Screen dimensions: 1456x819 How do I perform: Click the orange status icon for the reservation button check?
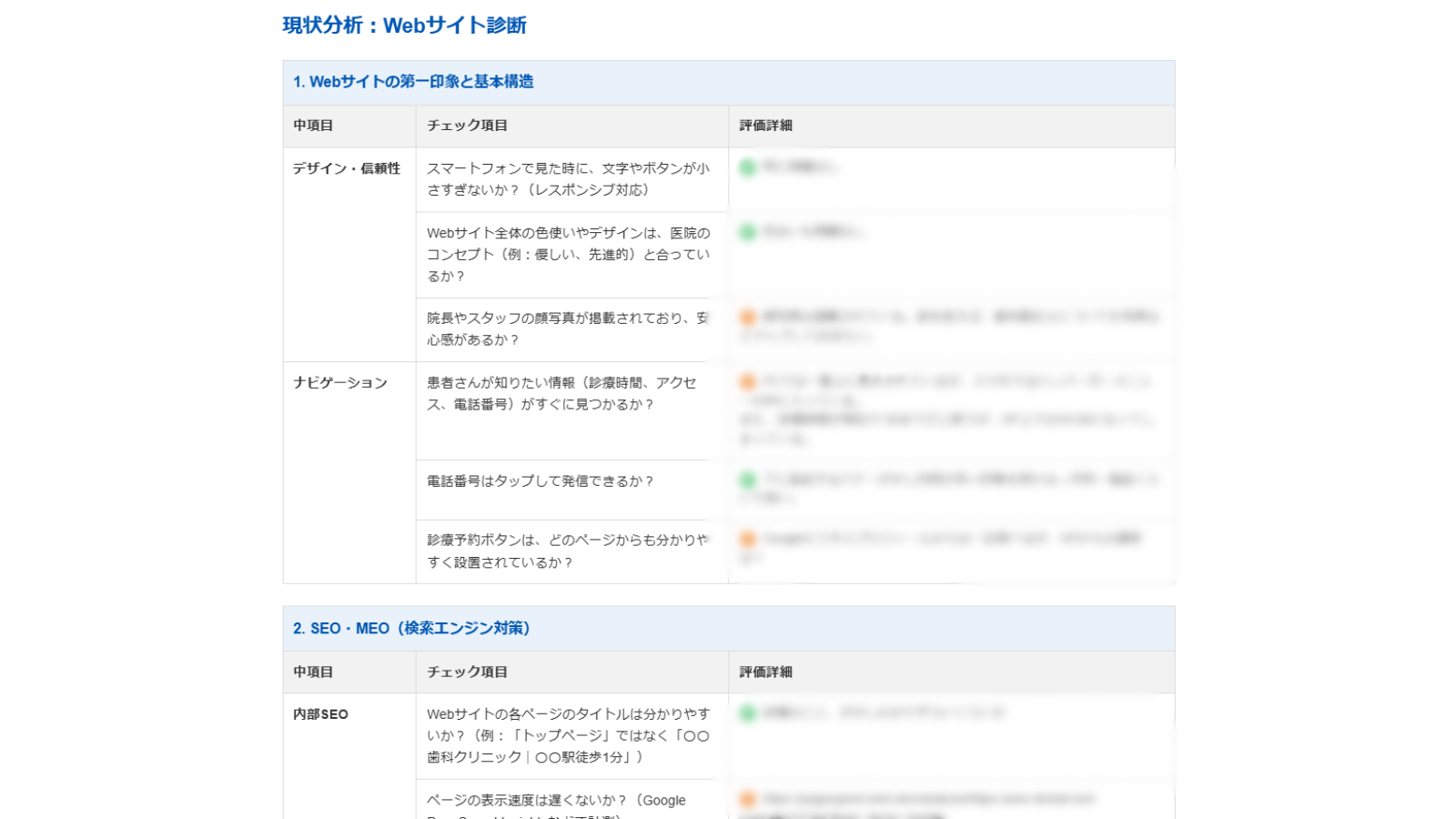[746, 538]
